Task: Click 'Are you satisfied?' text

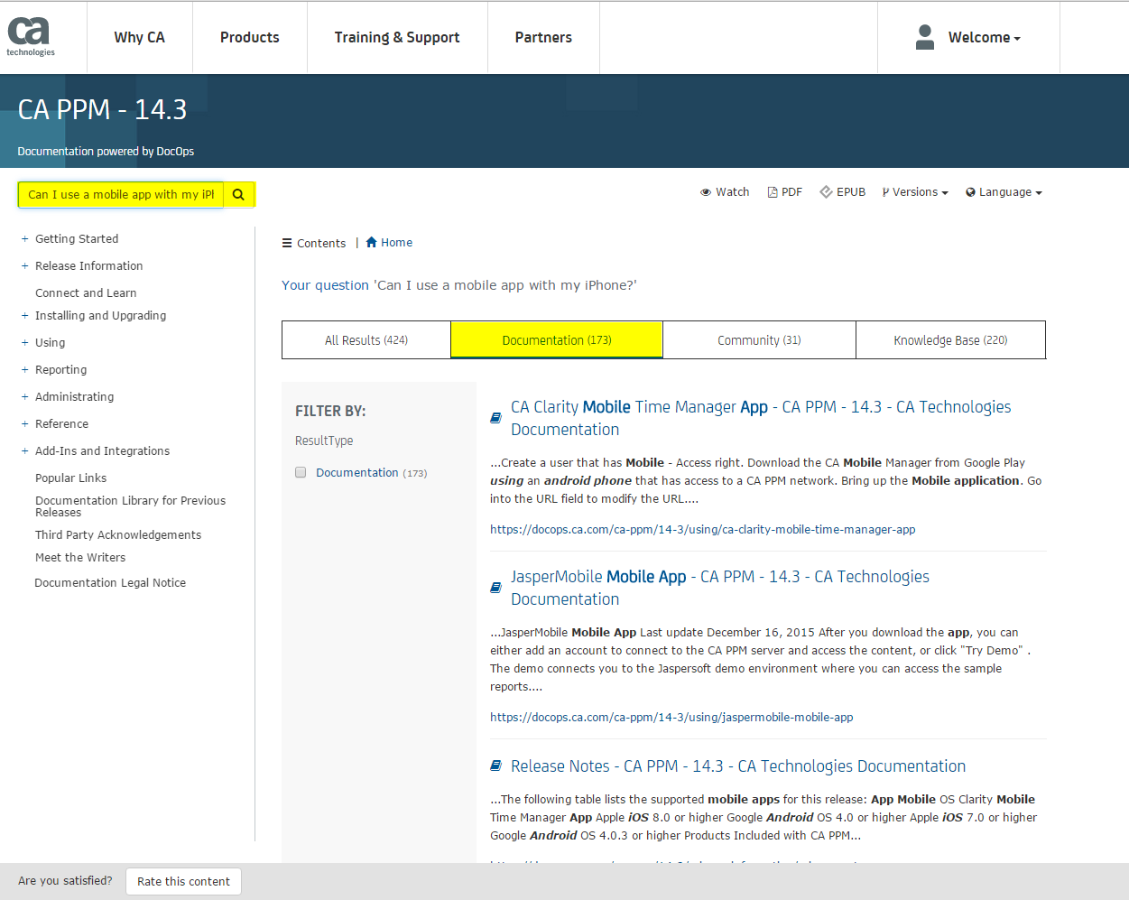Action: [x=65, y=881]
